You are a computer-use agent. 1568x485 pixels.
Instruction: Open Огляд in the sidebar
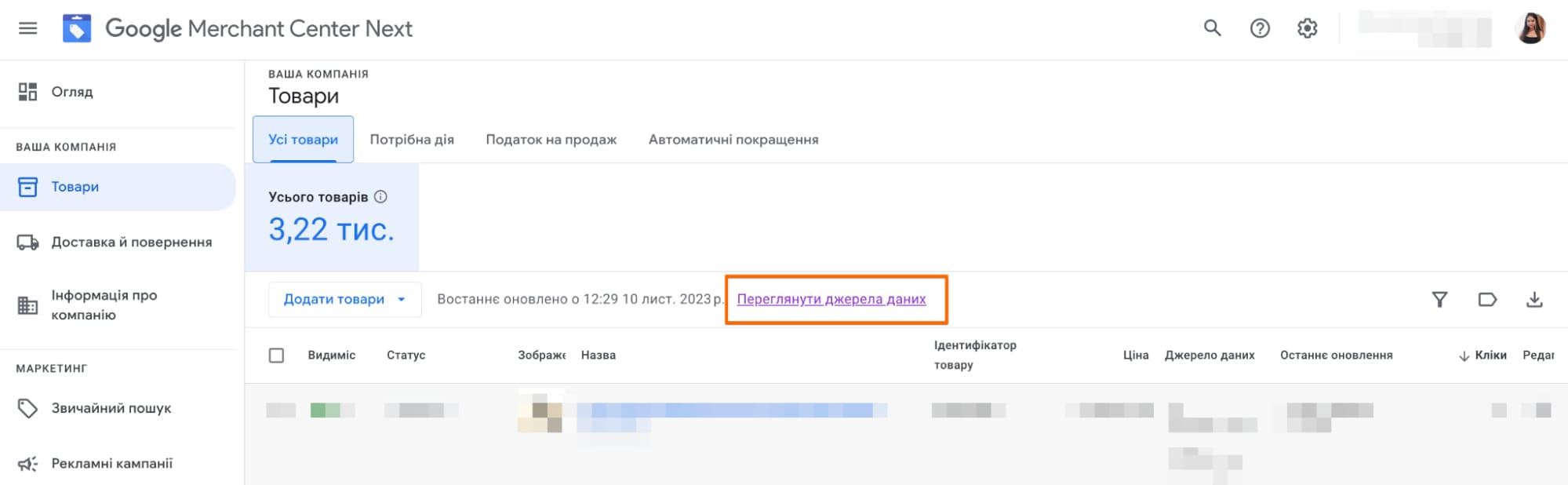71,92
